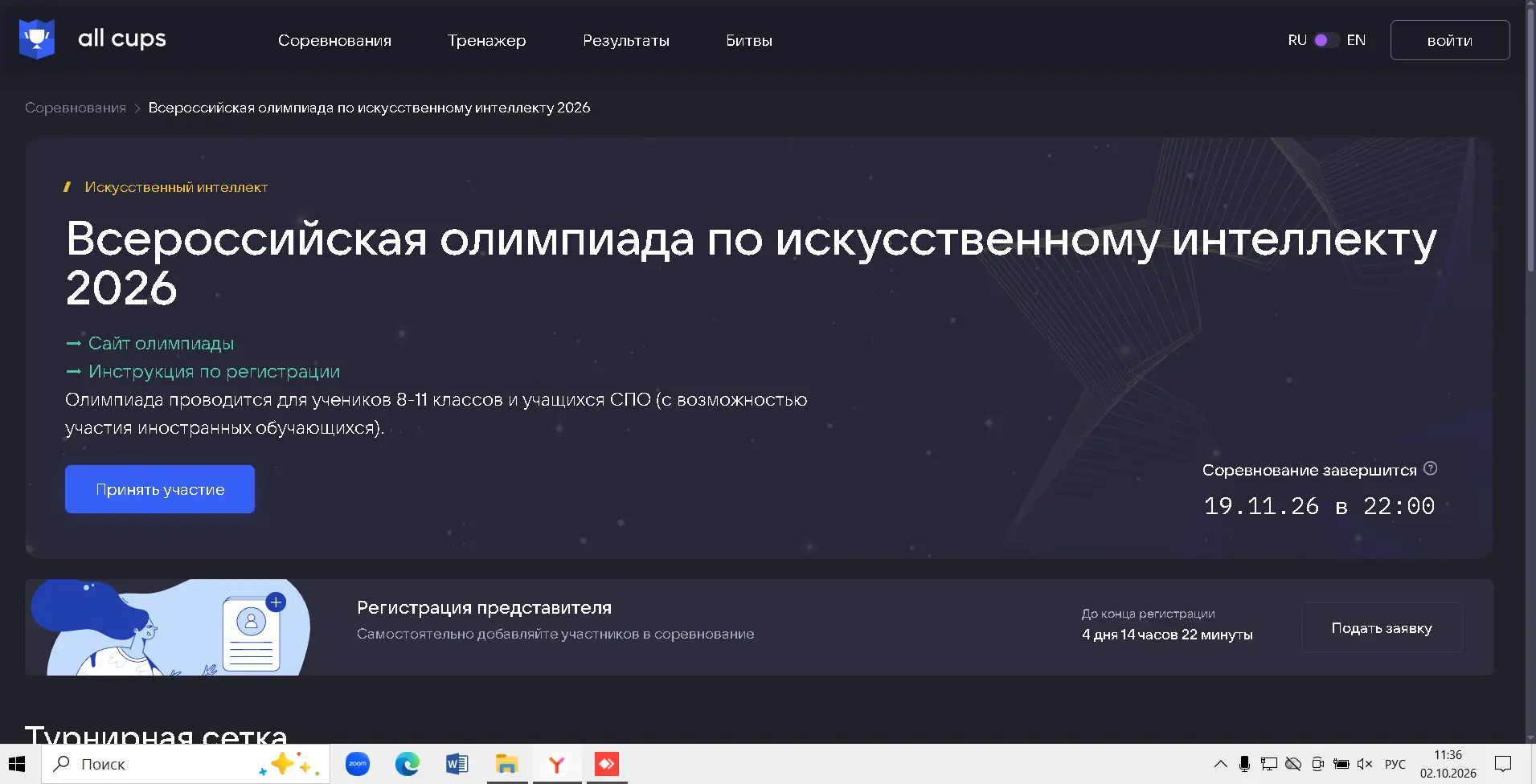
Task: Open the Тренажер menu item
Action: coord(486,40)
